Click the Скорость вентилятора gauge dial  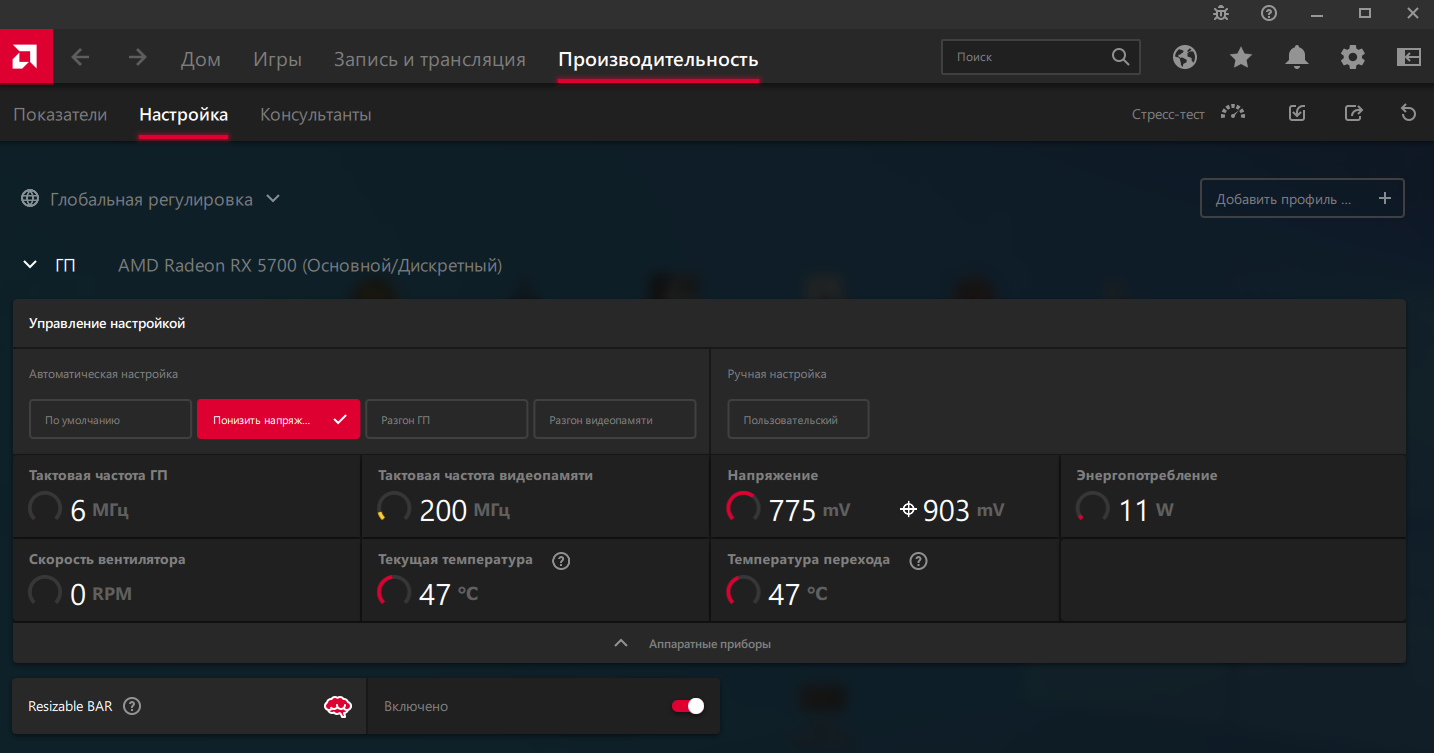coord(45,592)
